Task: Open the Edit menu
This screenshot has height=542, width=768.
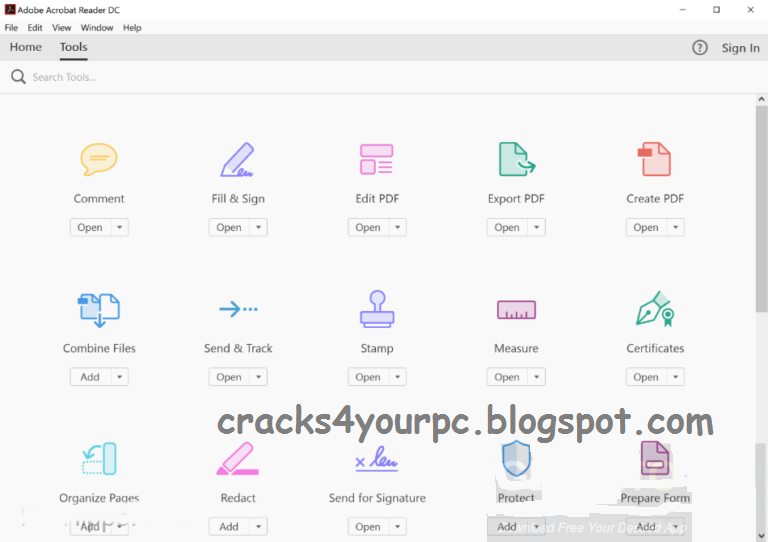Action: click(x=35, y=28)
